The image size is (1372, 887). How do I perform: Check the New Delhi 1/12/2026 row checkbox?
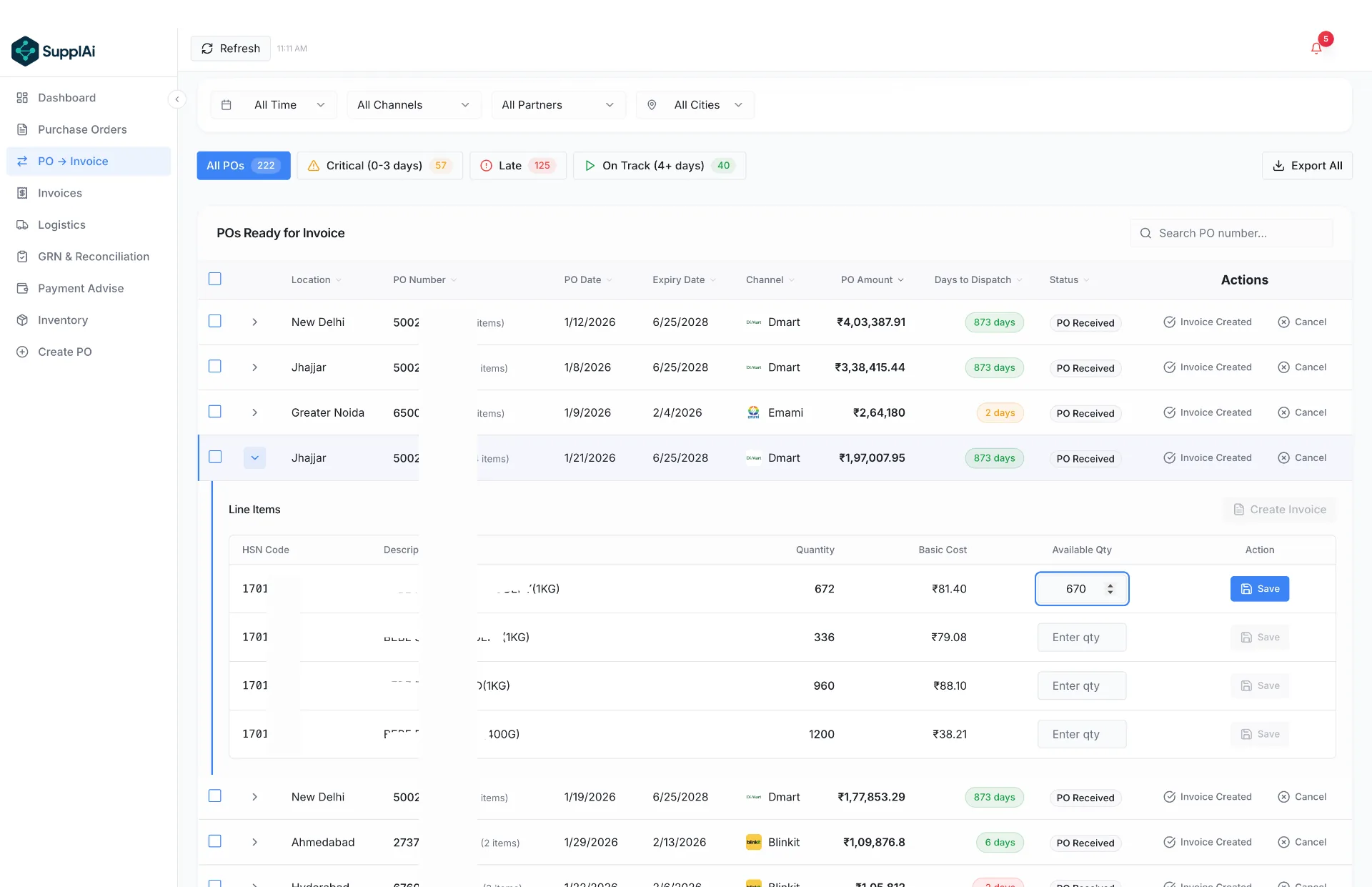coord(215,321)
